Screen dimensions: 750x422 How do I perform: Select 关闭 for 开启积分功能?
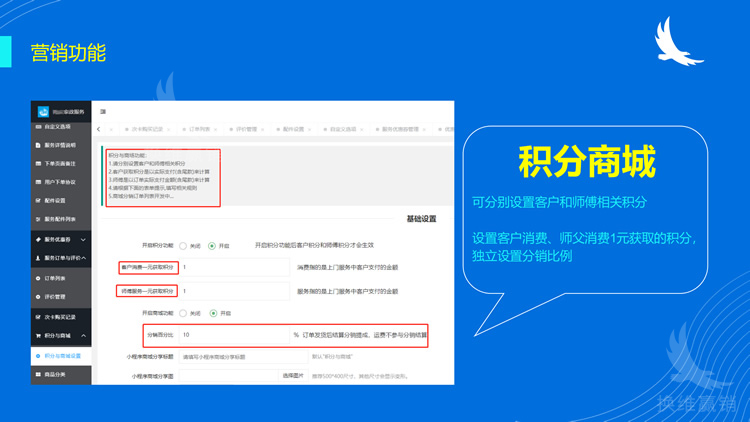(183, 246)
